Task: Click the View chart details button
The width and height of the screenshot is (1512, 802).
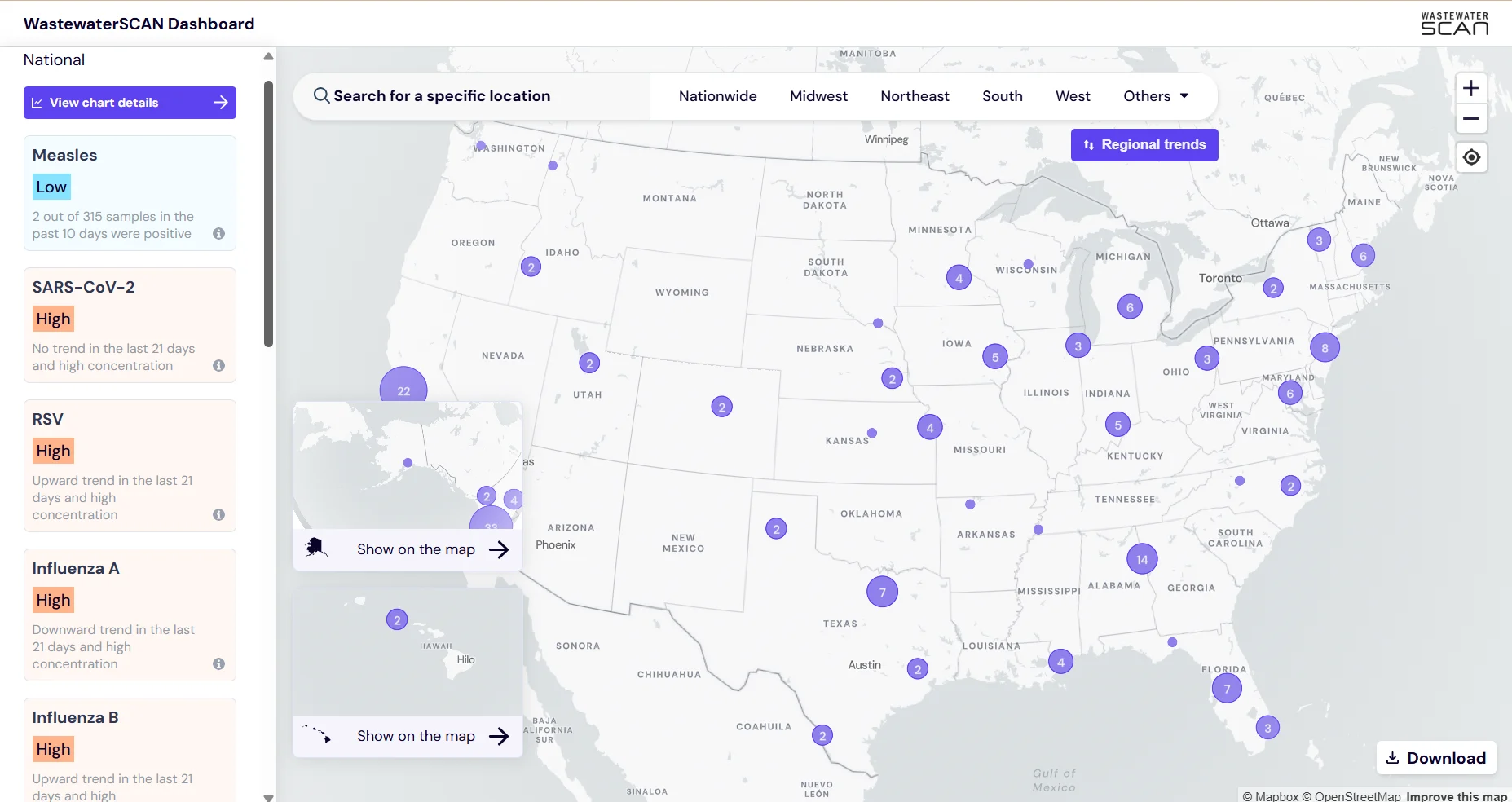Action: pos(130,102)
